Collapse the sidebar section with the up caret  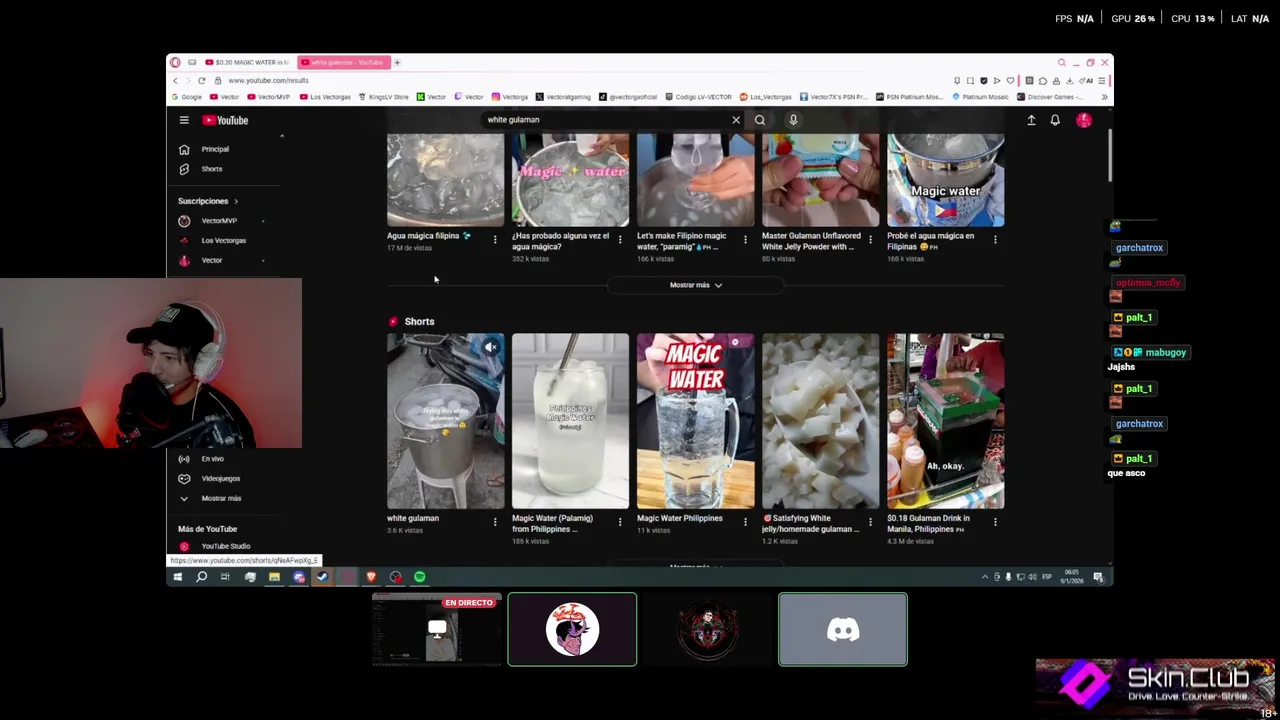pyautogui.click(x=282, y=136)
